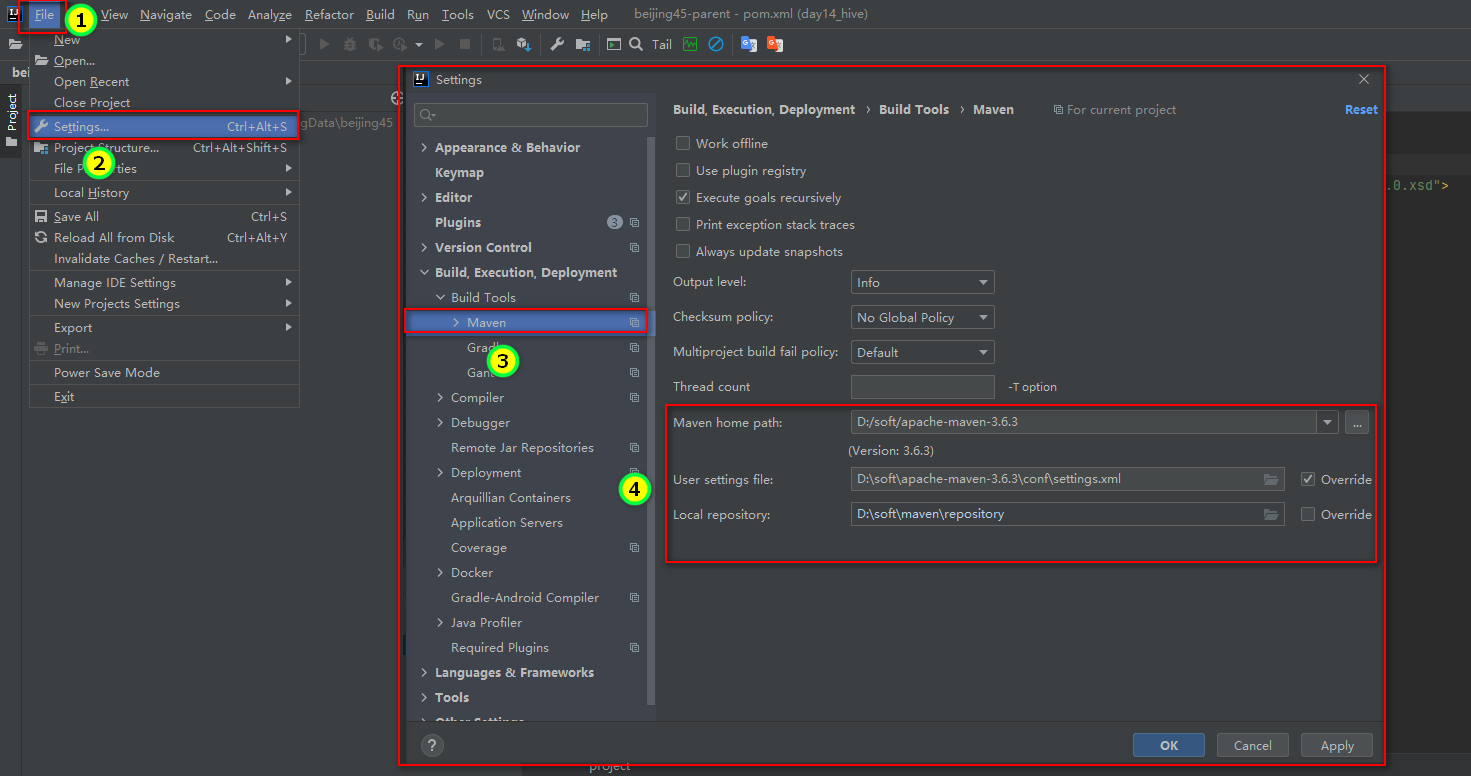Click the wrench Settings toolbar icon
This screenshot has height=776, width=1471.
(557, 44)
